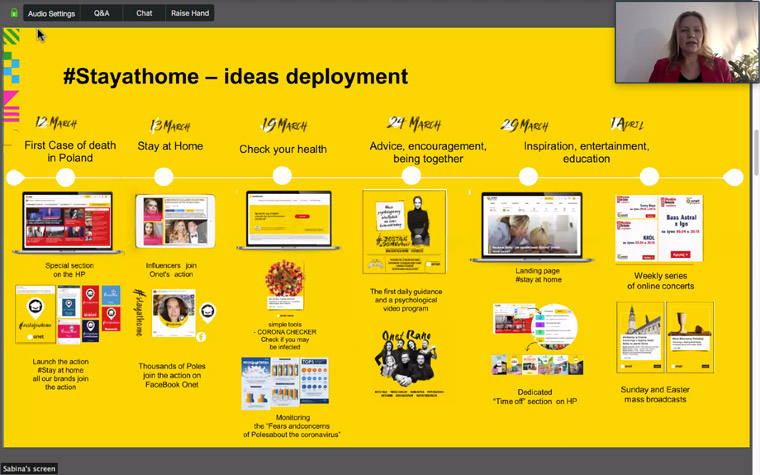Click the "Monitoring the Fears and concerns" caption
The width and height of the screenshot is (760, 475).
point(292,426)
